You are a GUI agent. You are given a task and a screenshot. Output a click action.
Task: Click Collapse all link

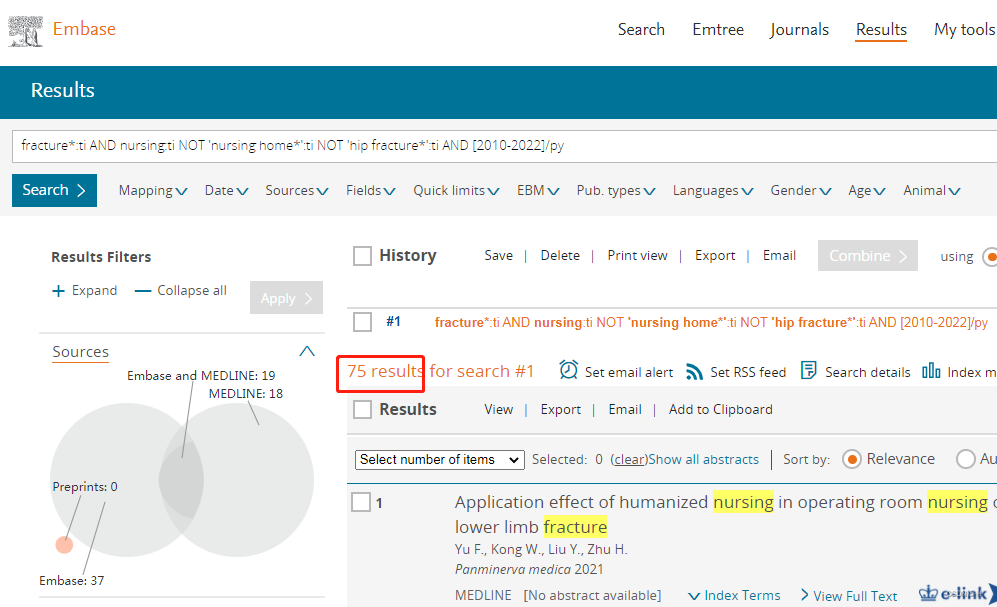pyautogui.click(x=191, y=290)
